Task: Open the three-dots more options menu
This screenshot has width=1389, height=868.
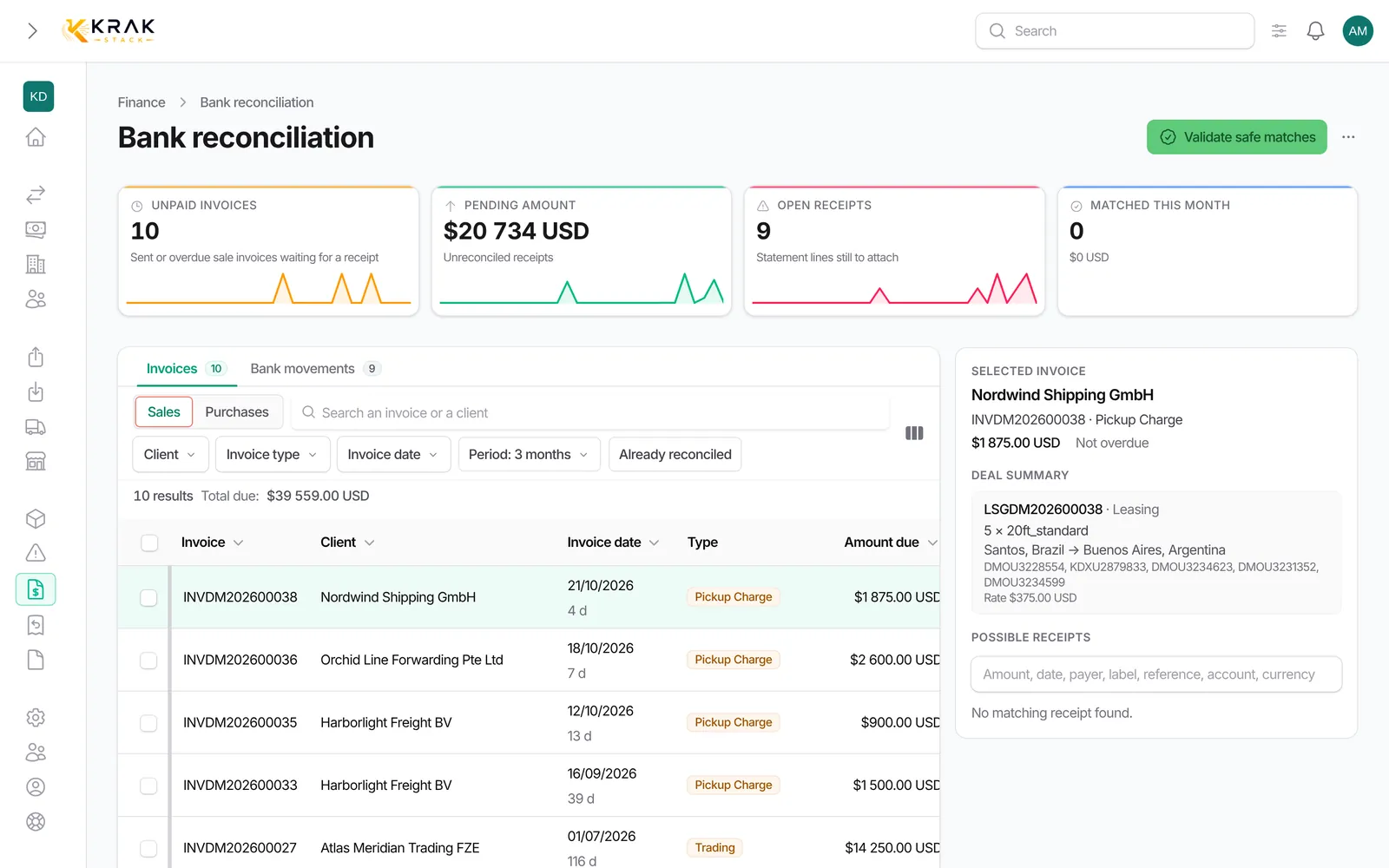Action: (1348, 137)
